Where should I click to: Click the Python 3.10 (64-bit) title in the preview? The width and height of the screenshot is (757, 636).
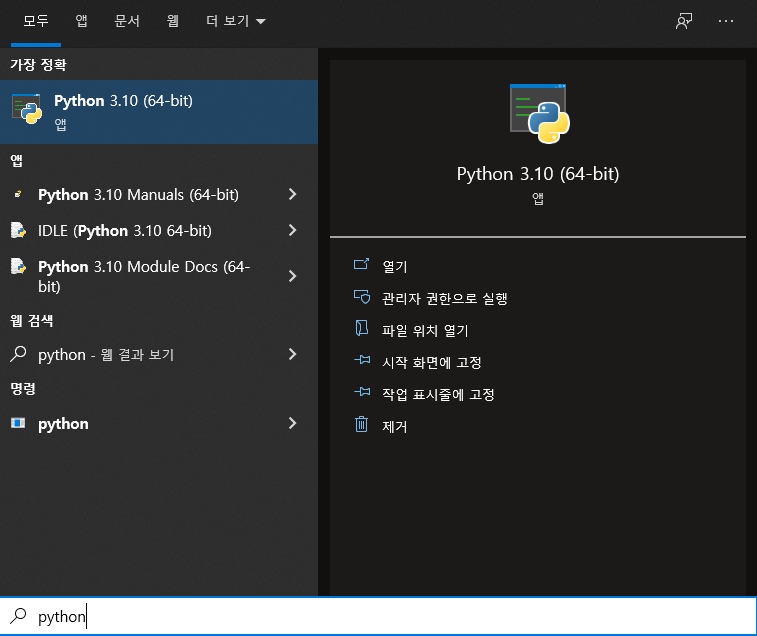(538, 174)
